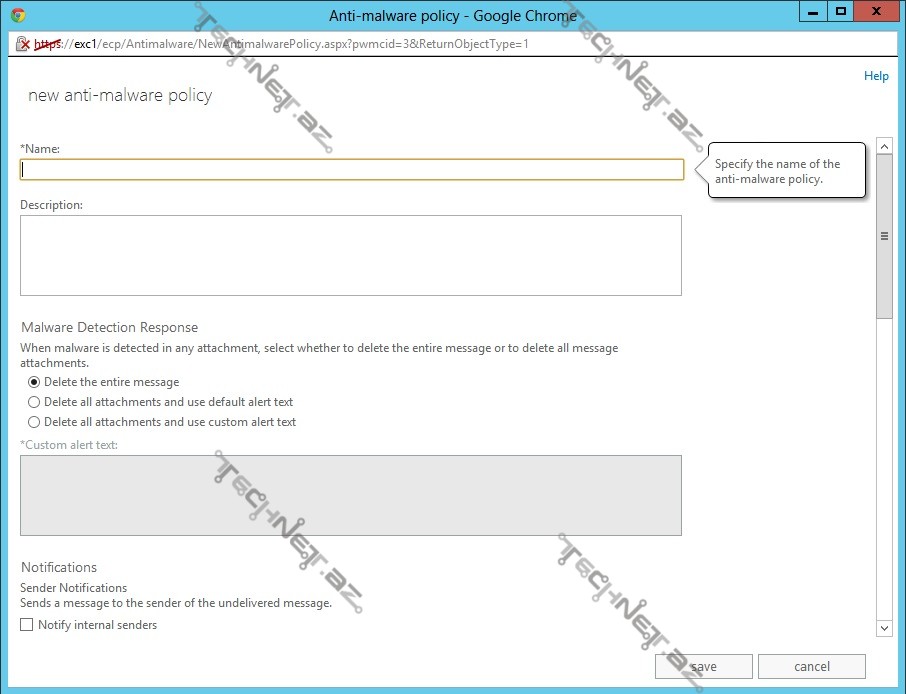Click the insecure HTTPS warning padlock icon
The height and width of the screenshot is (694, 906).
coord(22,44)
